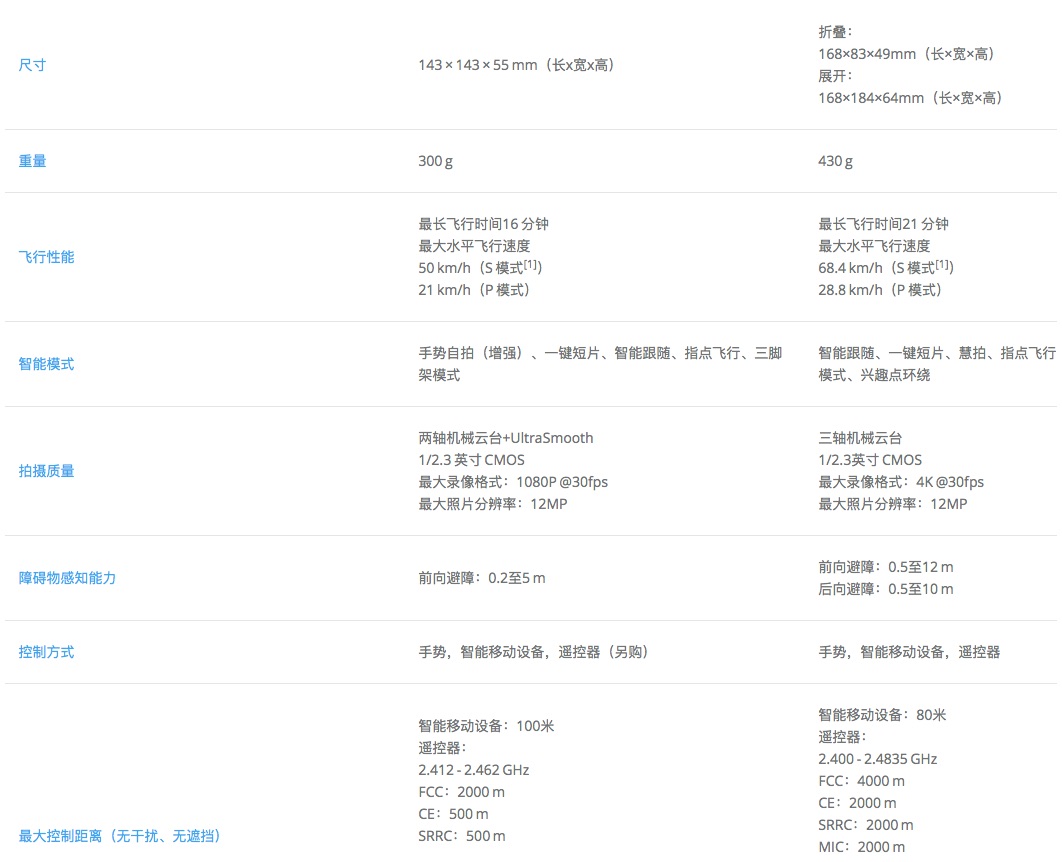
Task: Click the 重量 row label
Action: pos(32,161)
